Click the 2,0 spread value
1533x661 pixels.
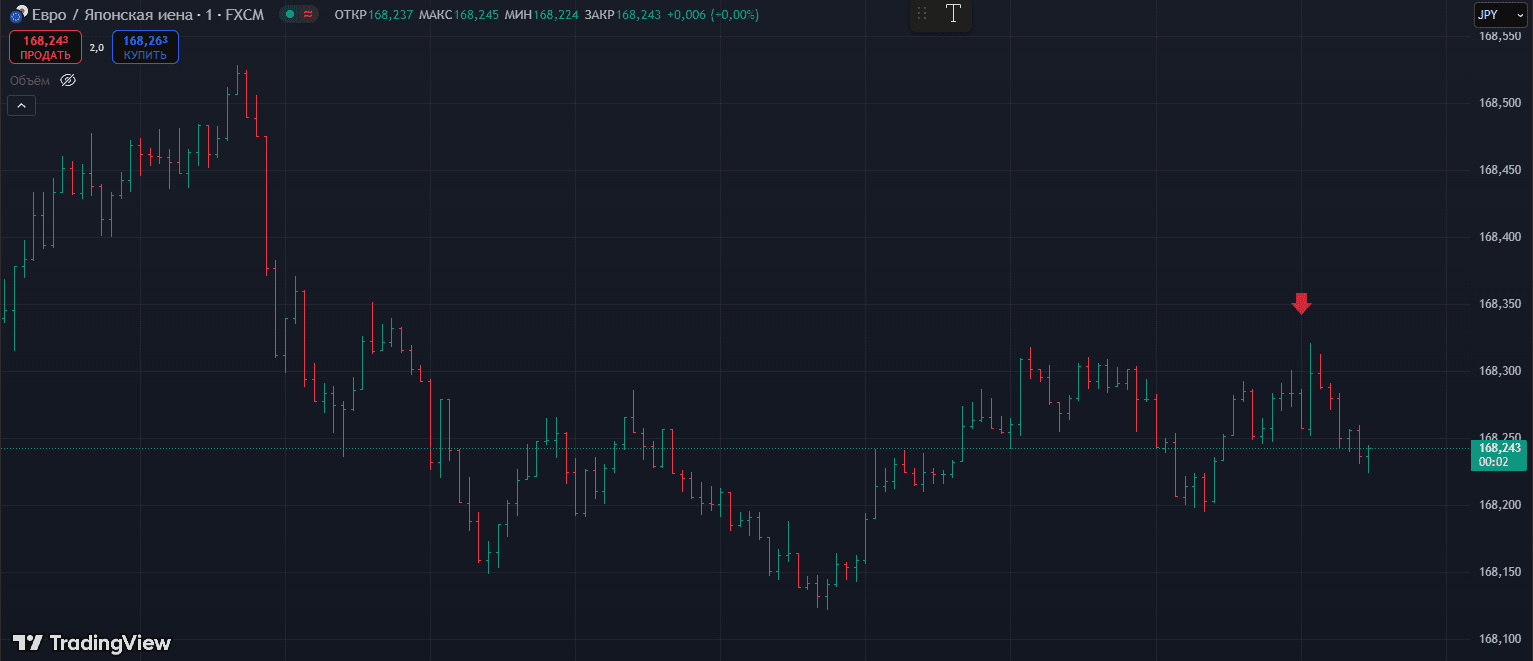pyautogui.click(x=97, y=47)
